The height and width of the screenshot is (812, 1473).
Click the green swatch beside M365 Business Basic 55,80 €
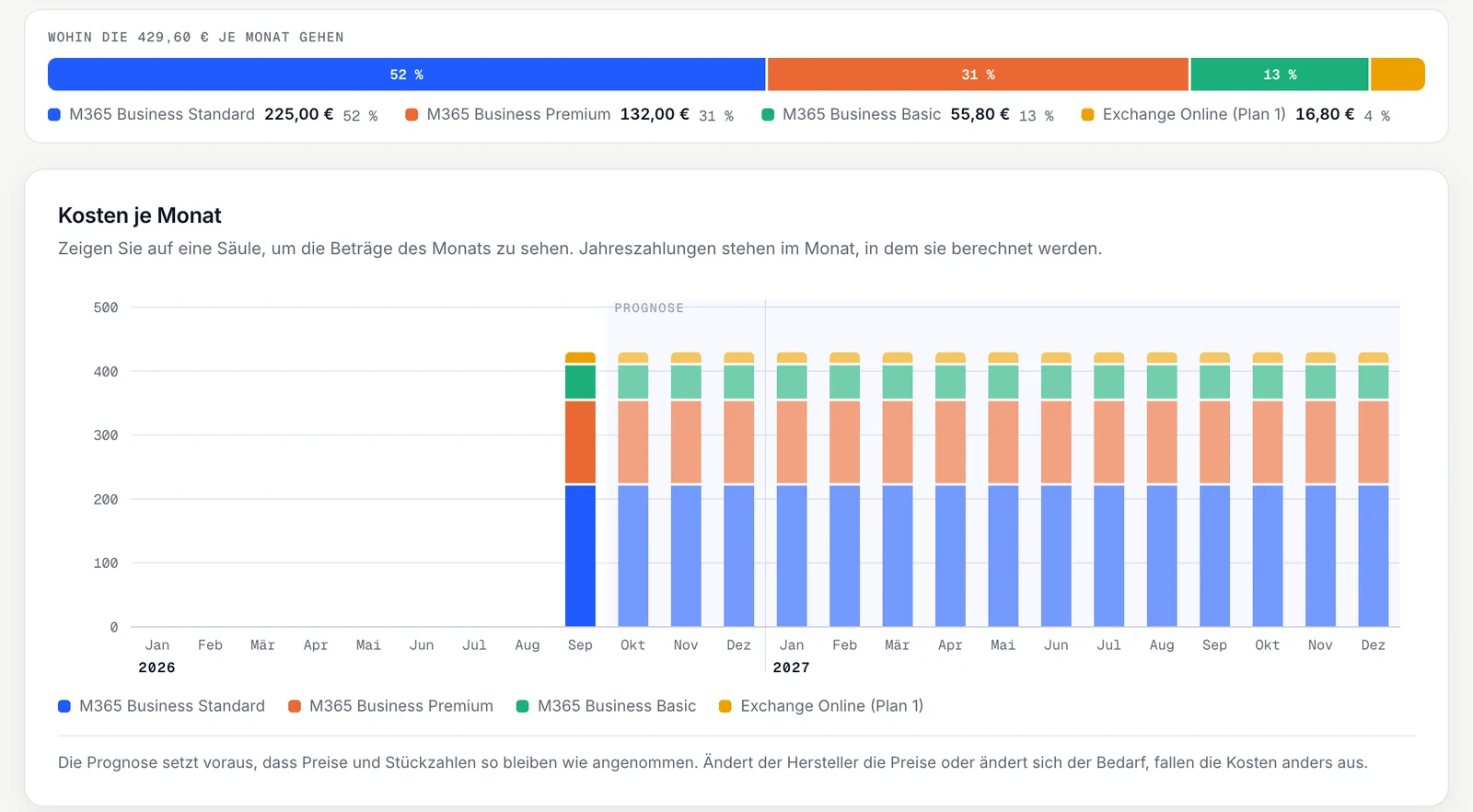pyautogui.click(x=768, y=115)
